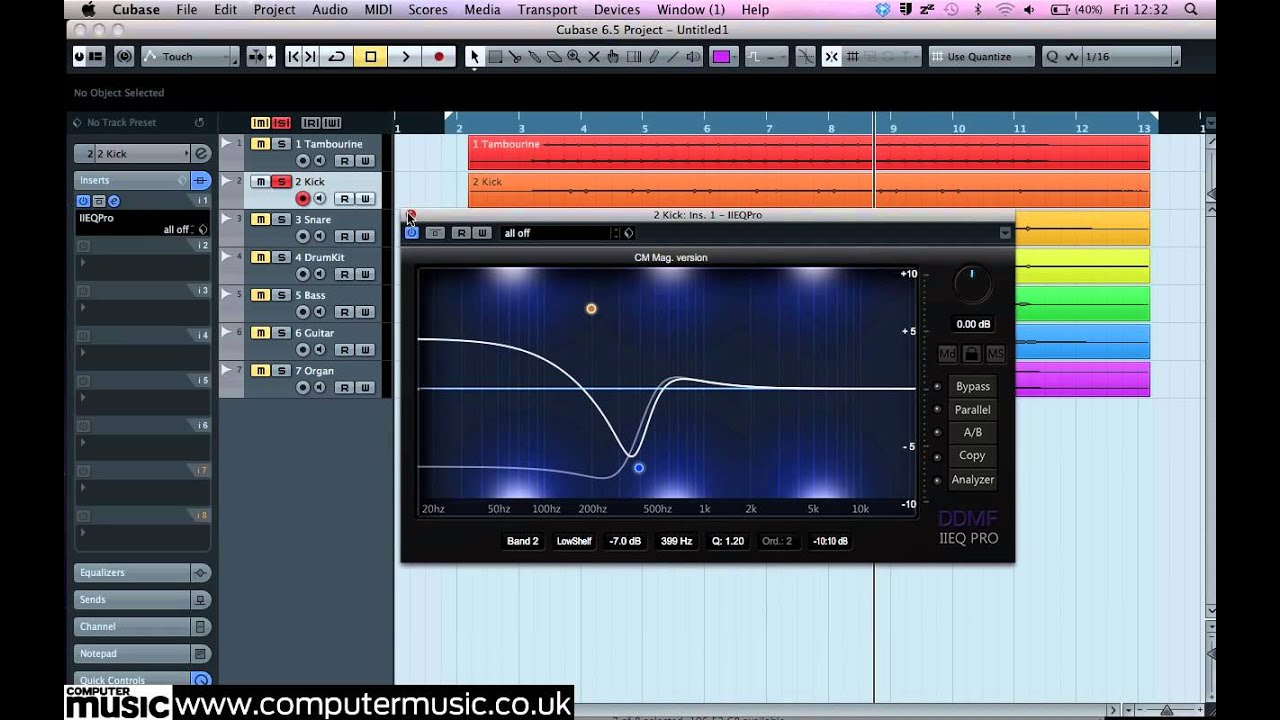The image size is (1280, 720).
Task: Click Go to Previous Marker transport button
Action: tap(293, 57)
